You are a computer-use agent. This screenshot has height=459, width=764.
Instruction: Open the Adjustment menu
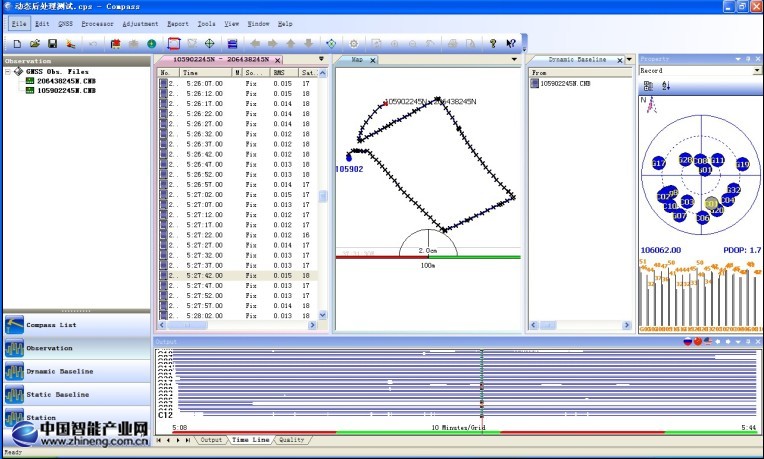139,23
